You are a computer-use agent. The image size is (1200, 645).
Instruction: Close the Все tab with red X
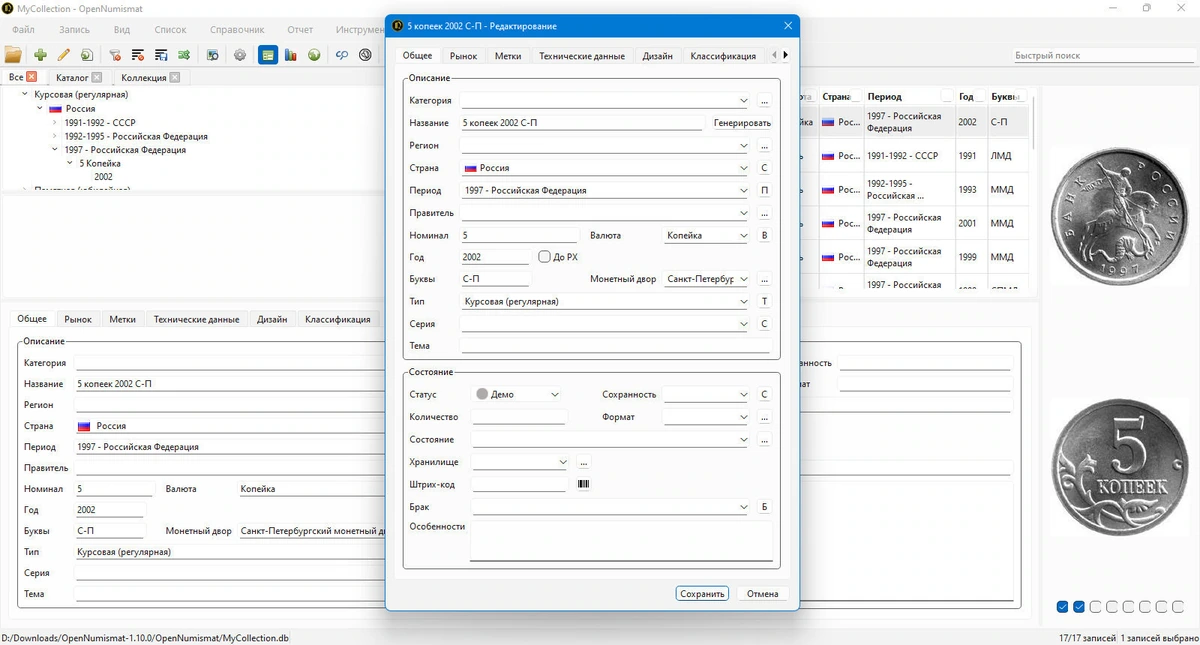click(x=32, y=77)
